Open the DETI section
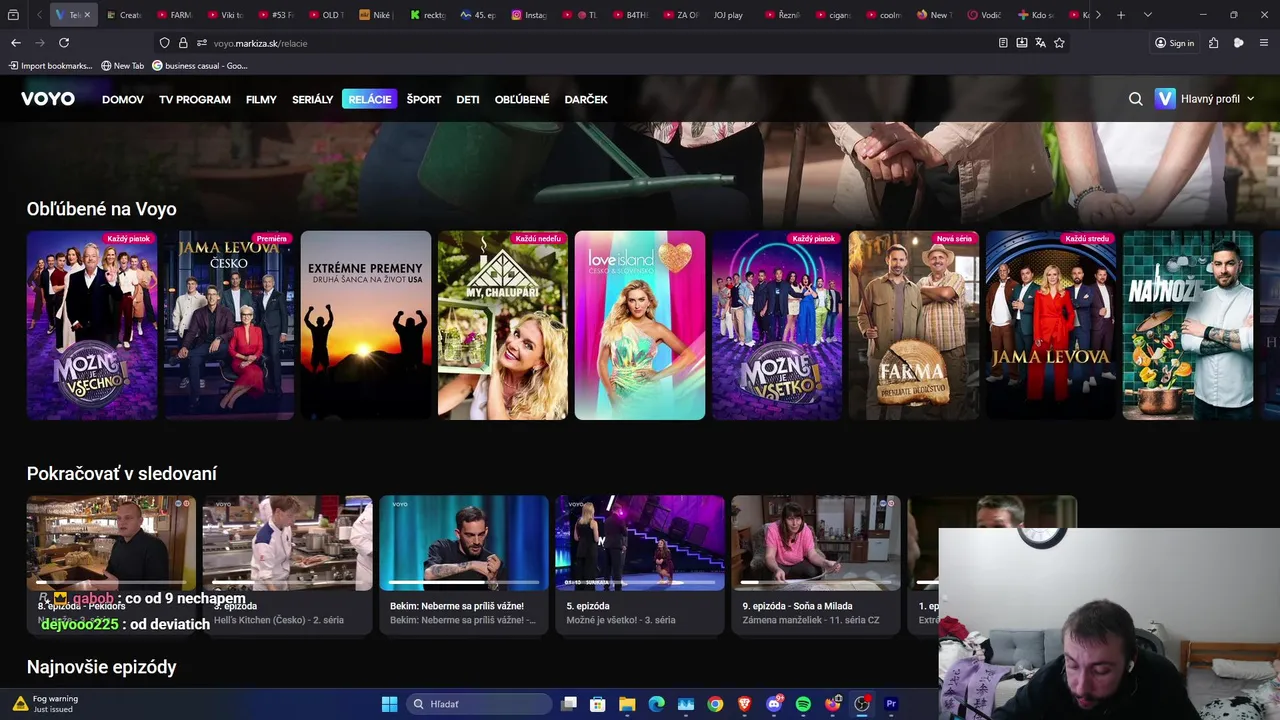The image size is (1280, 720). pyautogui.click(x=468, y=100)
